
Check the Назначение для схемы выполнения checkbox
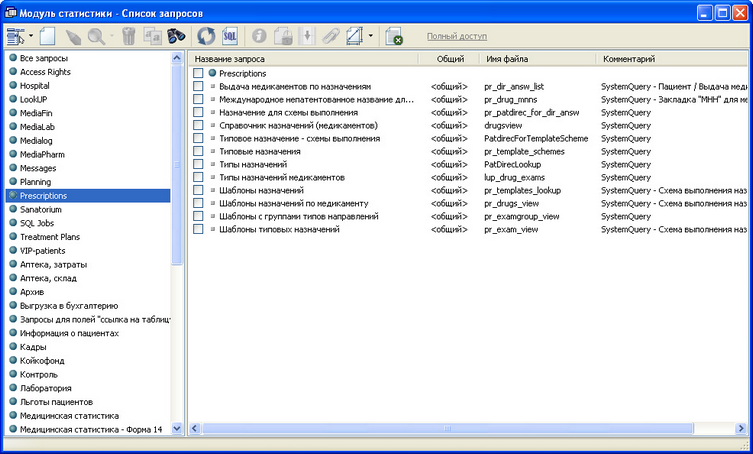click(198, 112)
